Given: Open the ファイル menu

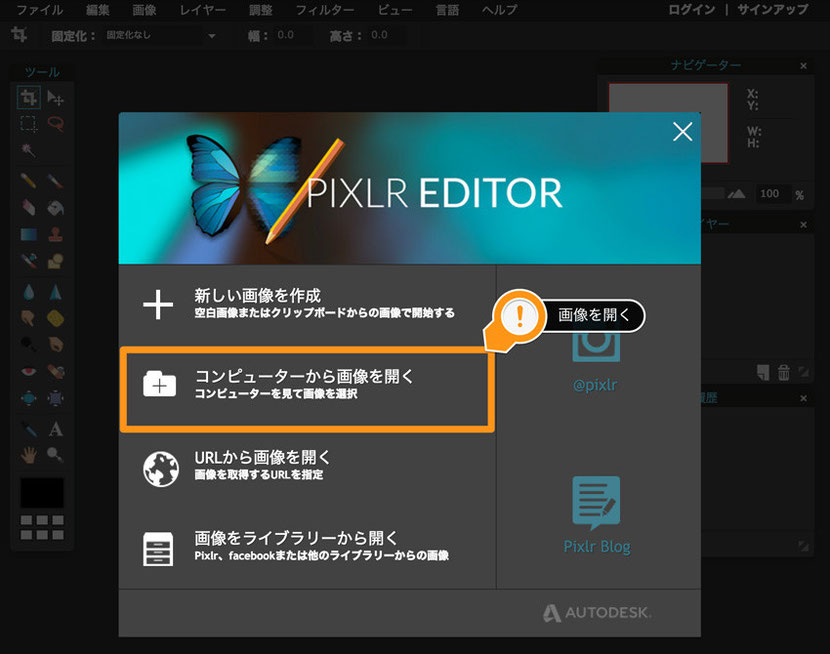Looking at the screenshot, I should click(x=39, y=10).
